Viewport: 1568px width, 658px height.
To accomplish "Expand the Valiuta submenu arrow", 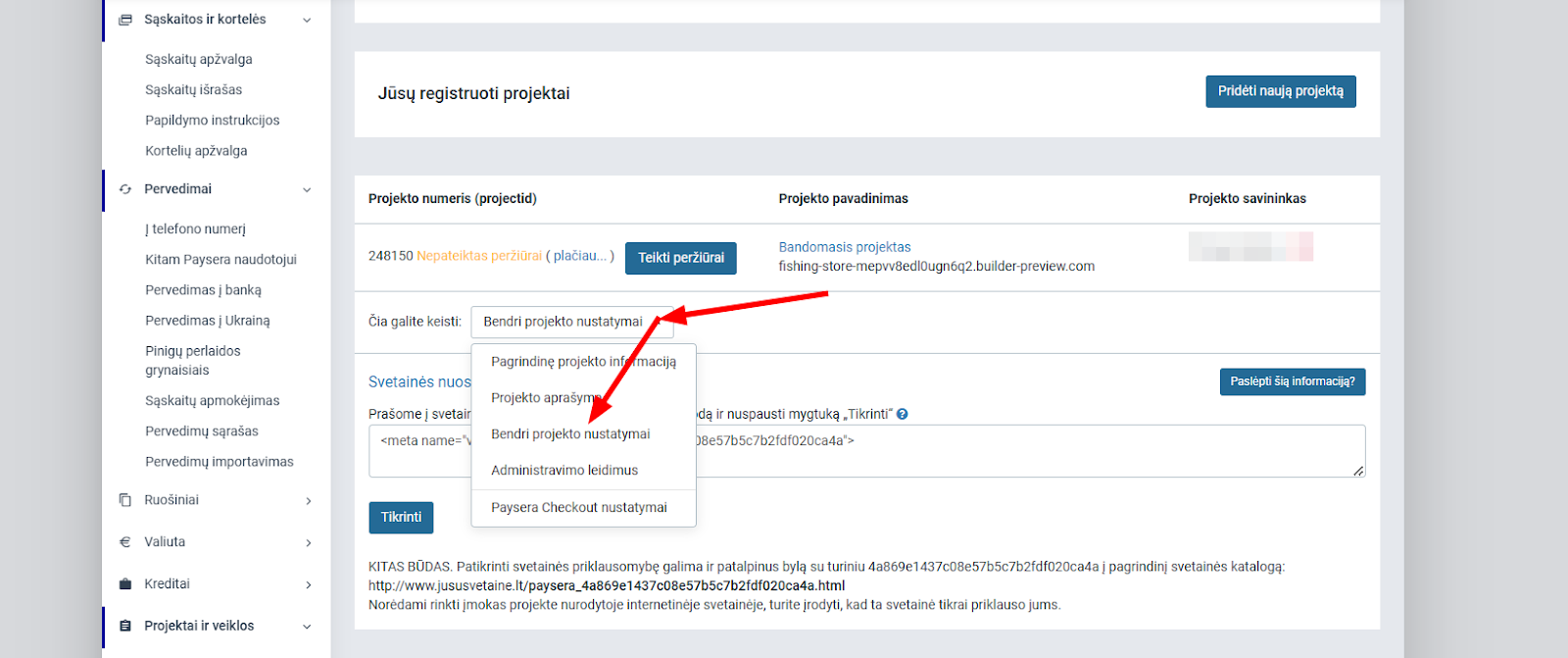I will click(x=309, y=543).
